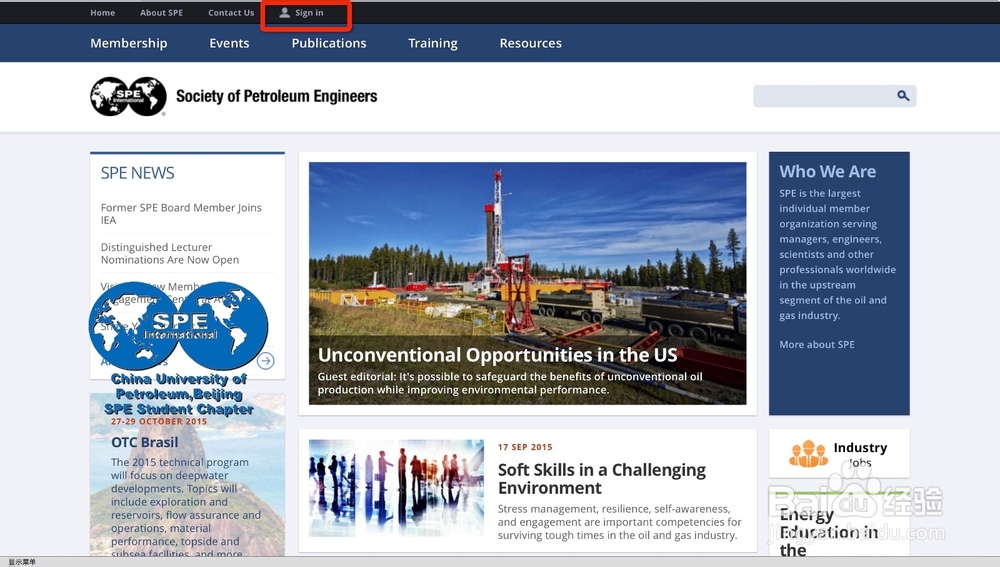The height and width of the screenshot is (567, 1000).
Task: Open the About SPE link
Action: click(161, 13)
